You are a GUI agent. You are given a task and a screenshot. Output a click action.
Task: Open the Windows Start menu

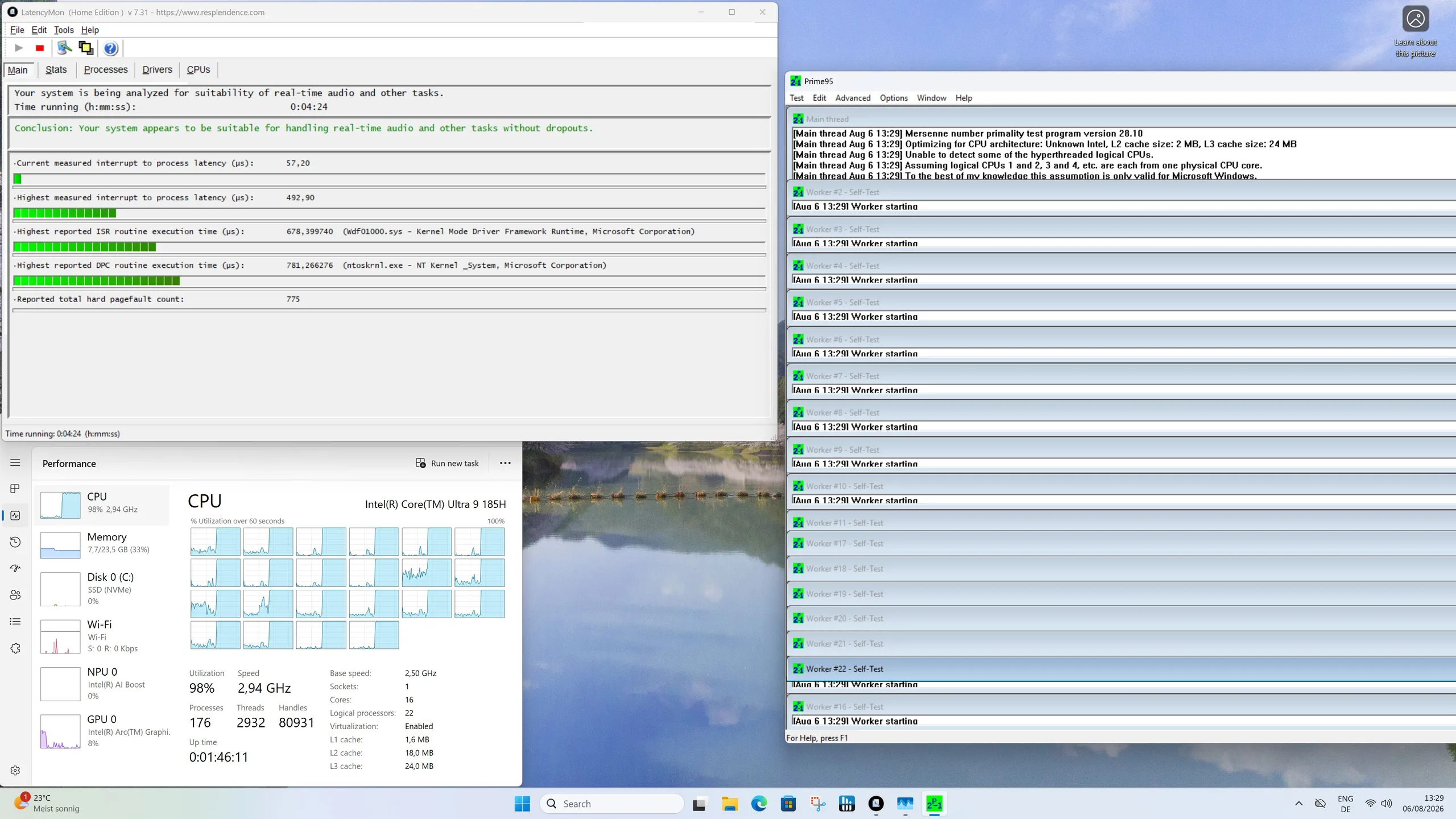point(522,804)
